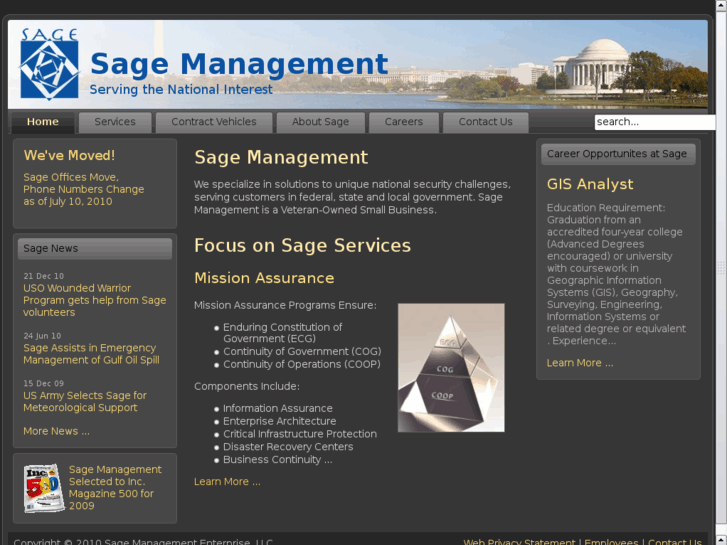This screenshot has height=545, width=727.
Task: Click Career Opportunites at Sage header
Action: pos(618,154)
